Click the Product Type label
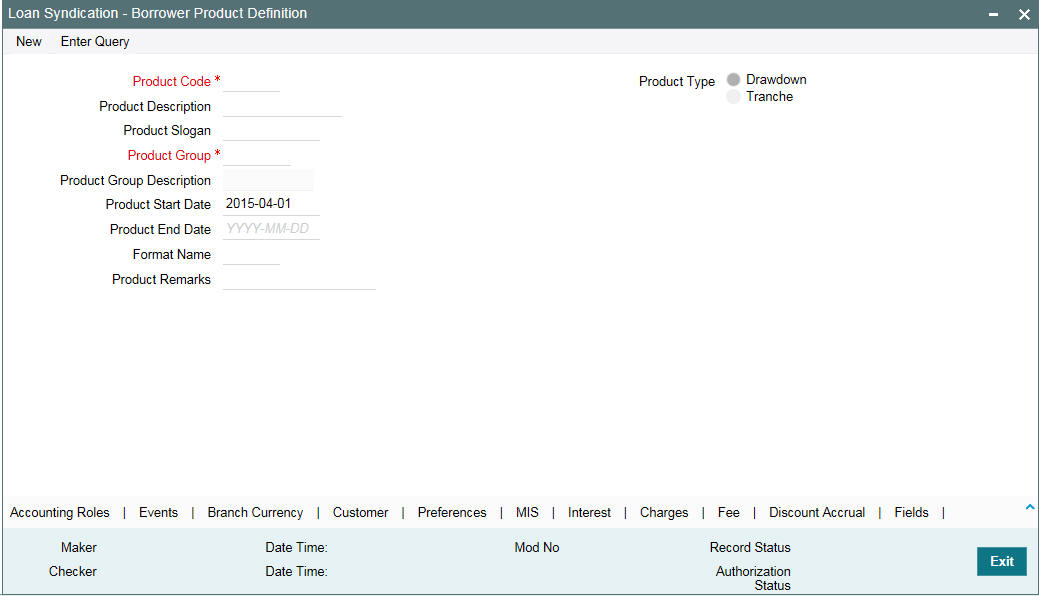Viewport: 1039px width, 596px height. coord(677,82)
